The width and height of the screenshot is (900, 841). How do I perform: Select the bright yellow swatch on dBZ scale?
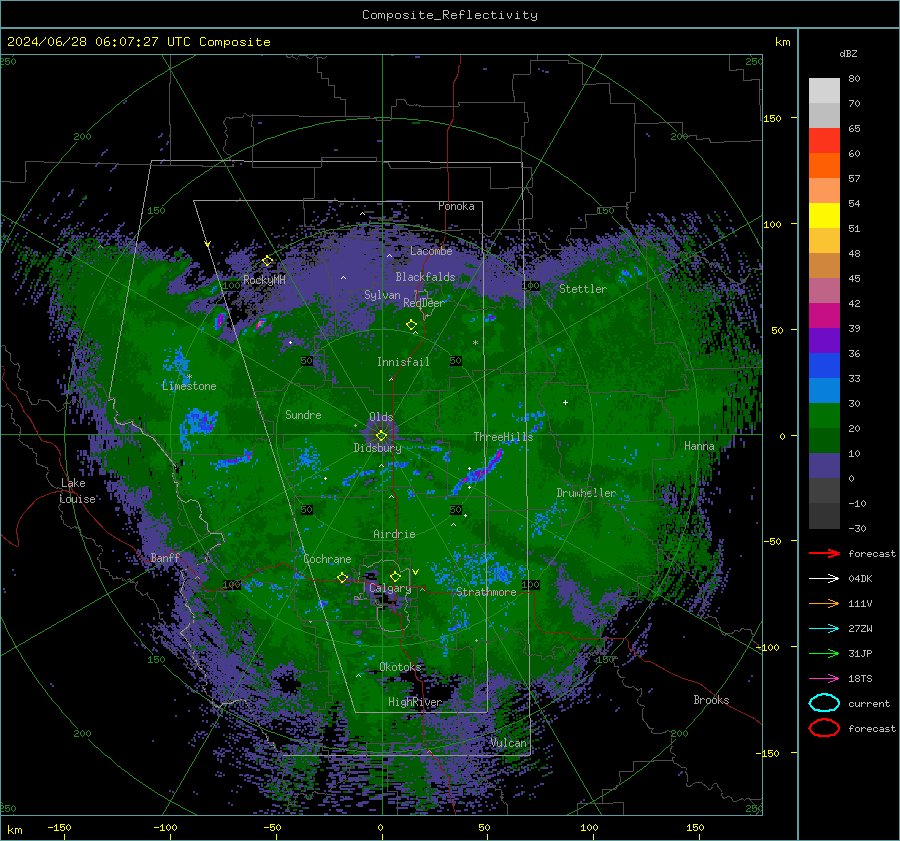(x=824, y=215)
